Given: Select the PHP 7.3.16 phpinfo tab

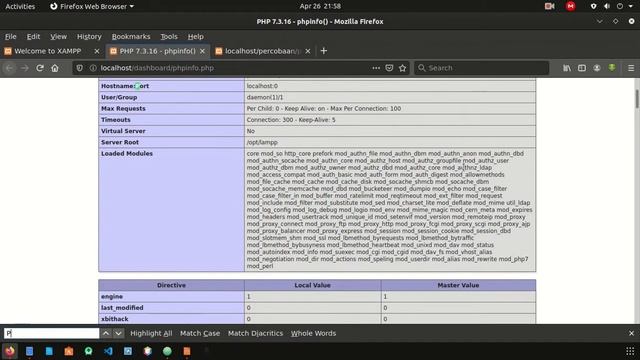Looking at the screenshot, I should (x=158, y=51).
